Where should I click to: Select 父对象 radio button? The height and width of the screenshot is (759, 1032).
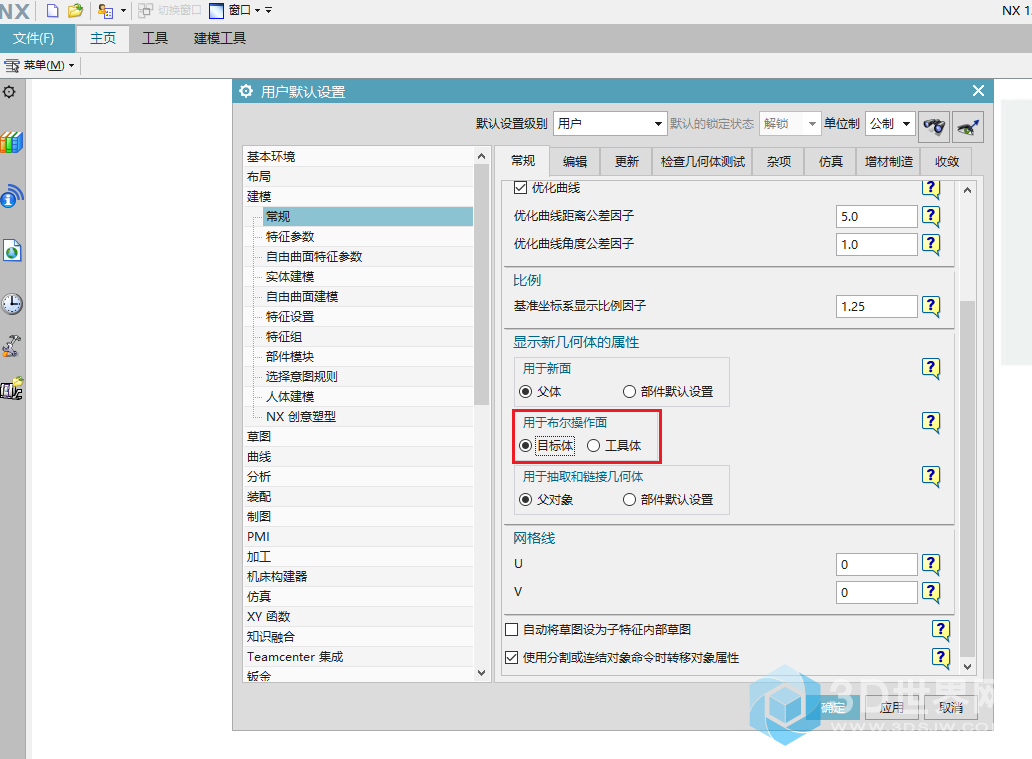coord(525,500)
